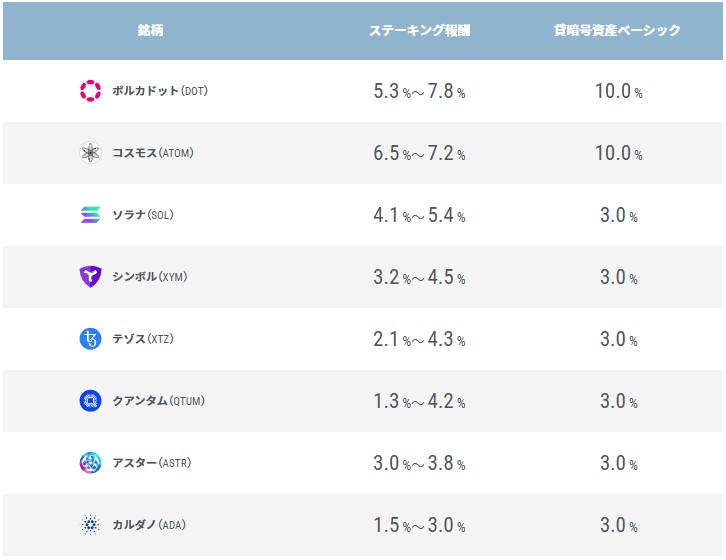
Task: Click the Cardano (ADA) dotted logo icon
Action: (90, 525)
